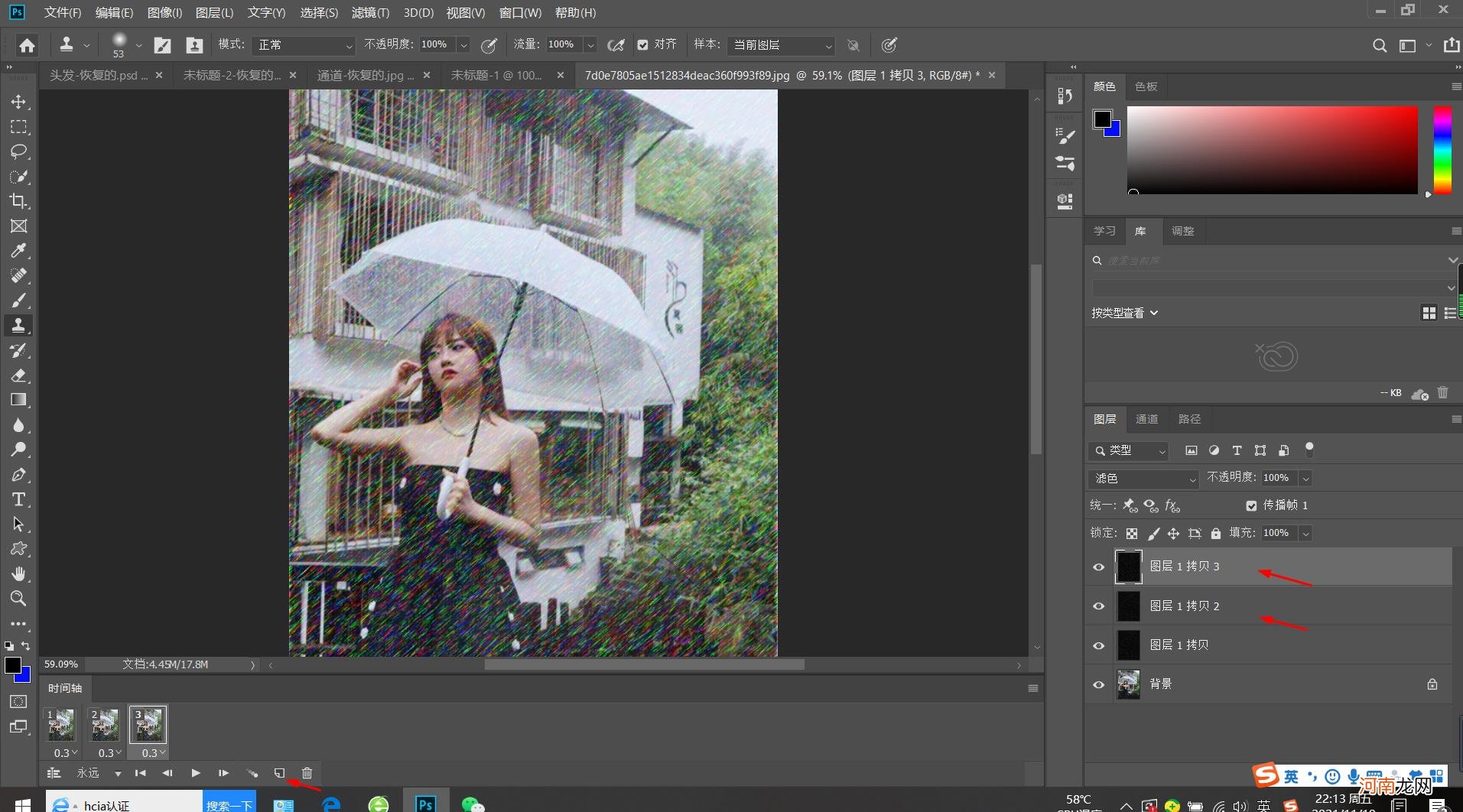Open the 图层(L) menu
The image size is (1463, 812).
pyautogui.click(x=214, y=13)
